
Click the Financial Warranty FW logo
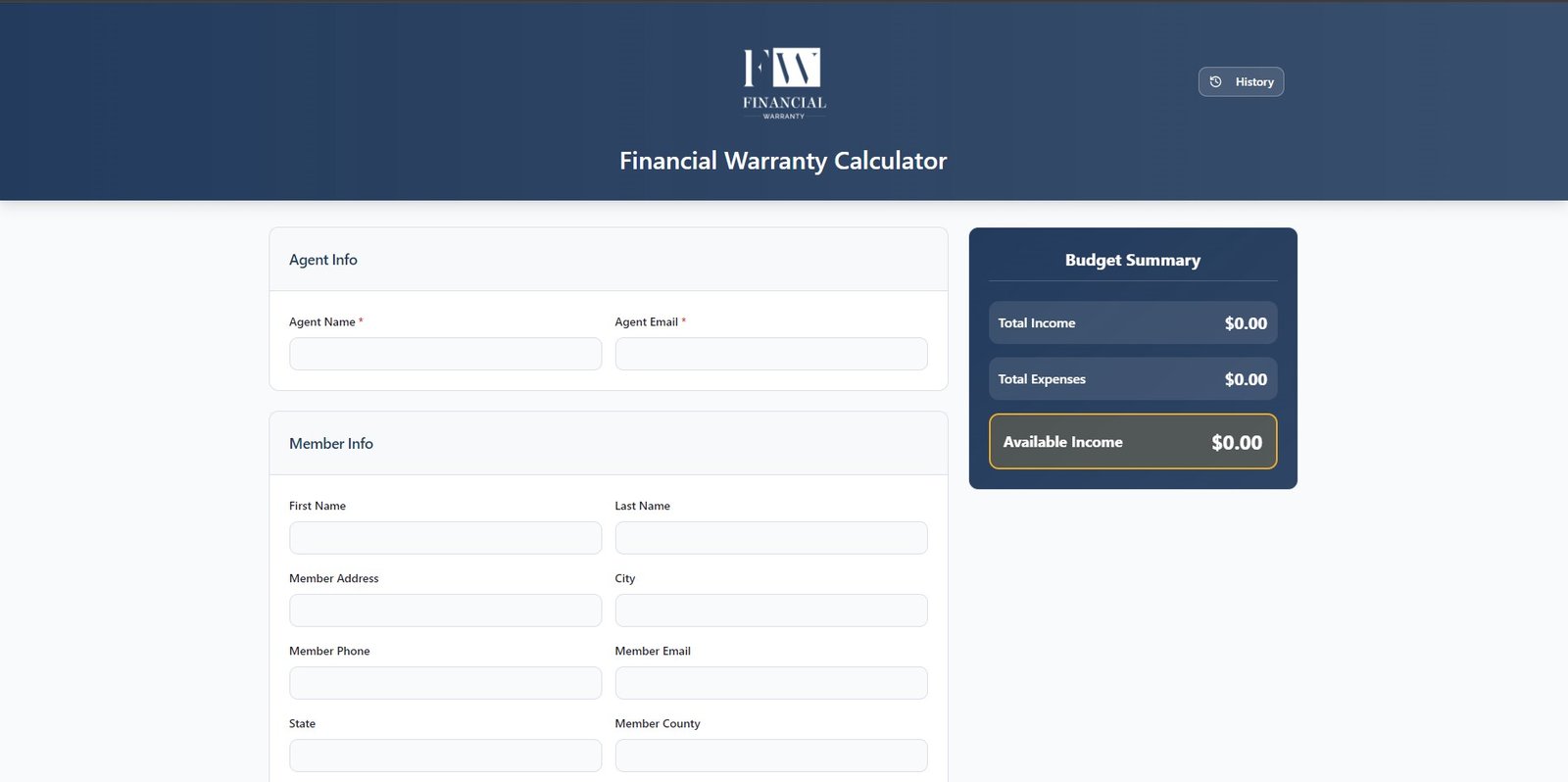(784, 83)
